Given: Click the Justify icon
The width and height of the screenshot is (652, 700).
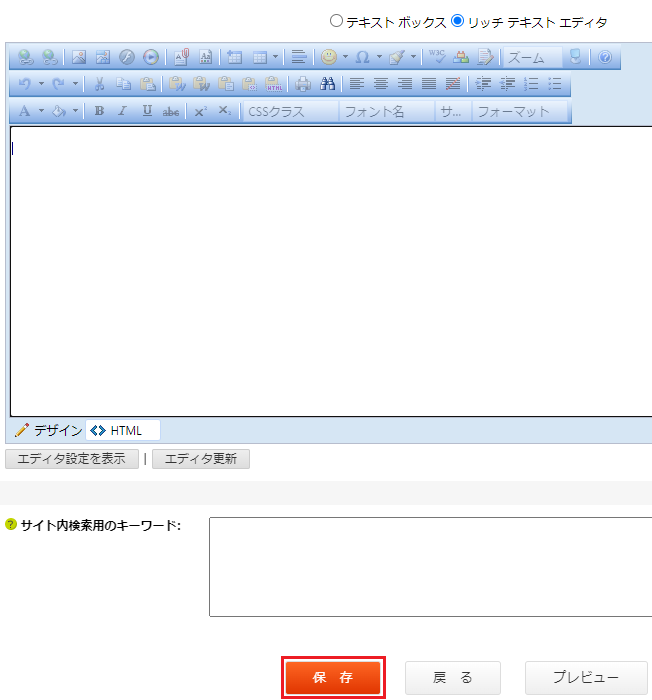Looking at the screenshot, I should (x=429, y=83).
